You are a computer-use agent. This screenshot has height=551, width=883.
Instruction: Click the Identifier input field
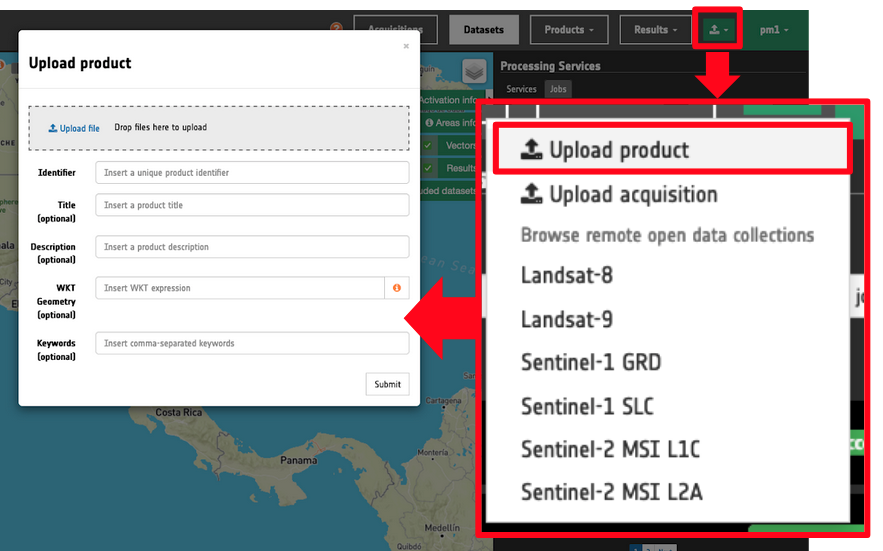pos(252,173)
